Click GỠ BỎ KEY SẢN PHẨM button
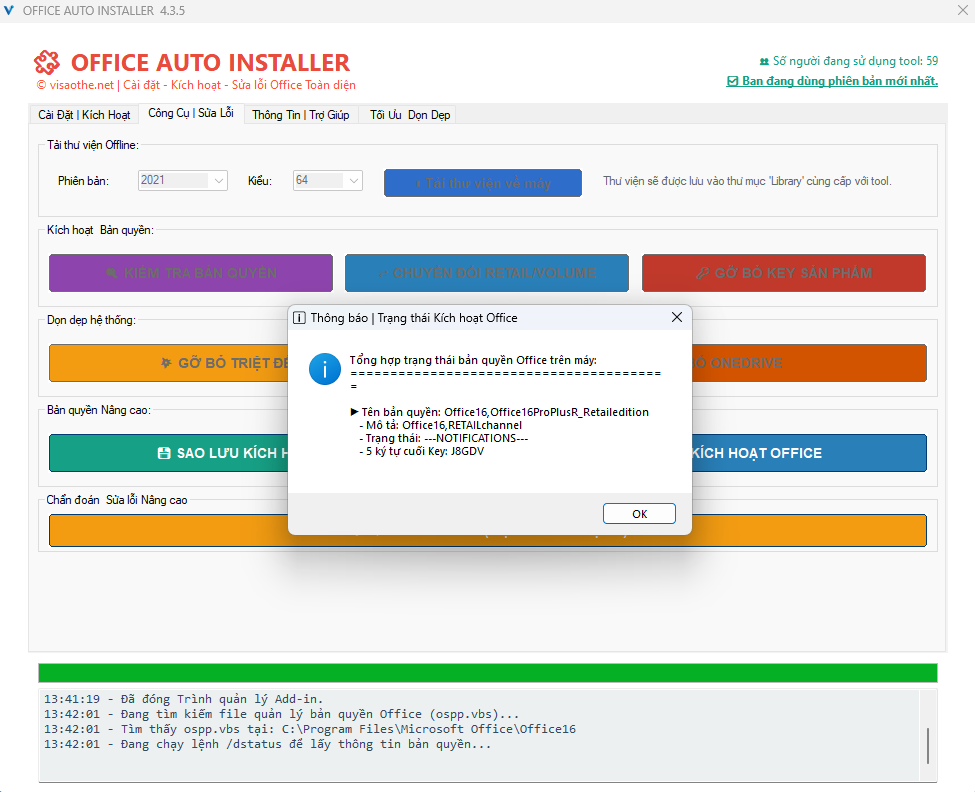The width and height of the screenshot is (975, 792). 783,273
